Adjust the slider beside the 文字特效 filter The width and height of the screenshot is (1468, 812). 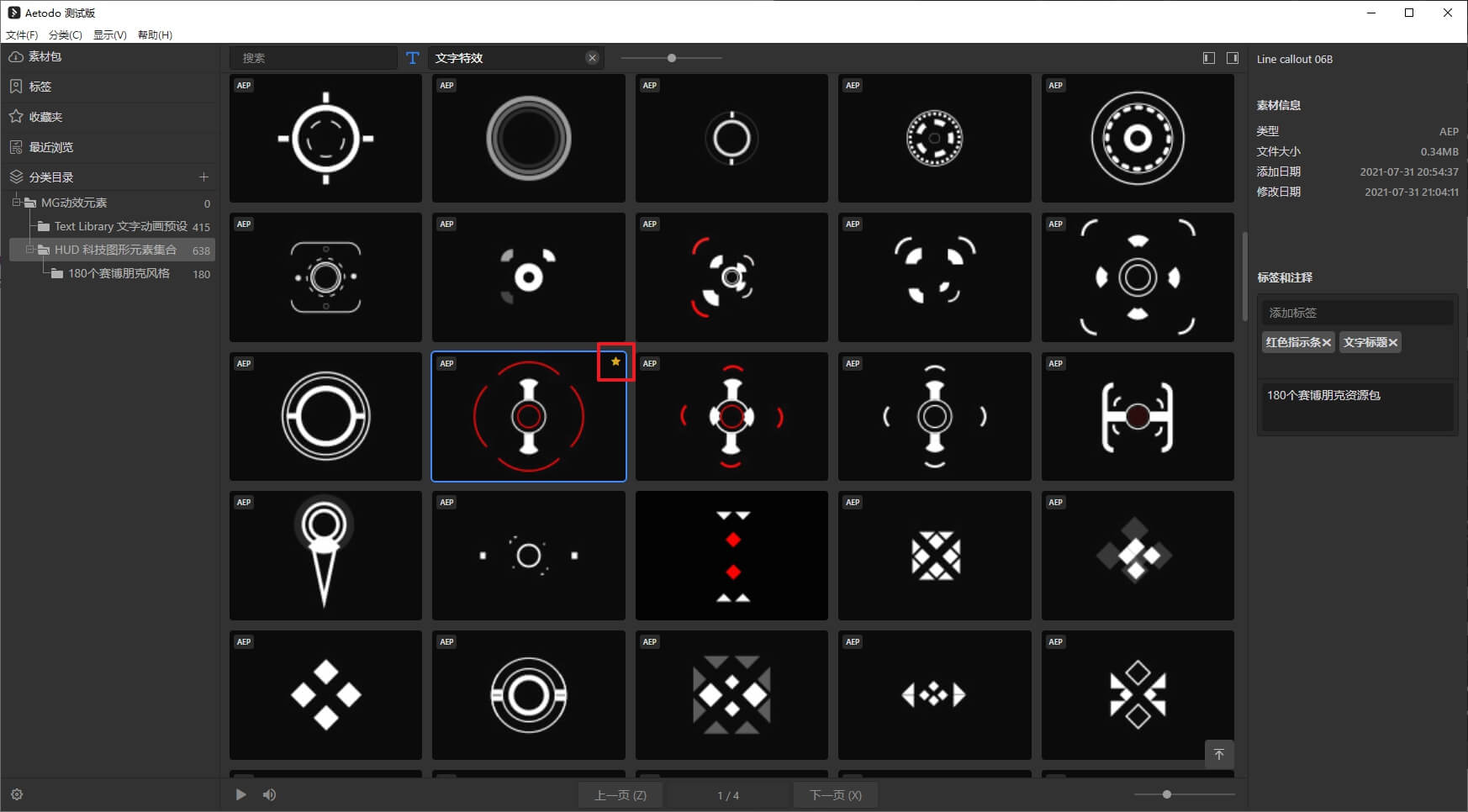pos(671,58)
